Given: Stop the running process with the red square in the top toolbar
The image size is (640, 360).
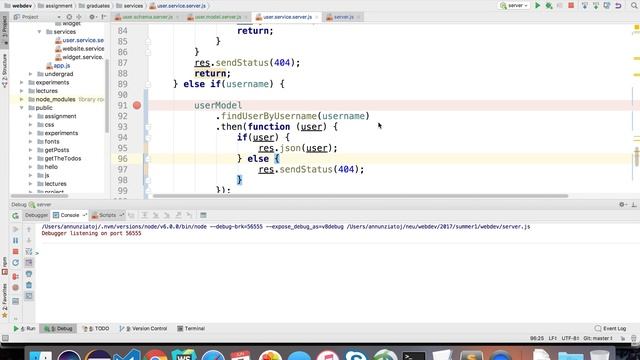Looking at the screenshot, I should coord(571,6).
